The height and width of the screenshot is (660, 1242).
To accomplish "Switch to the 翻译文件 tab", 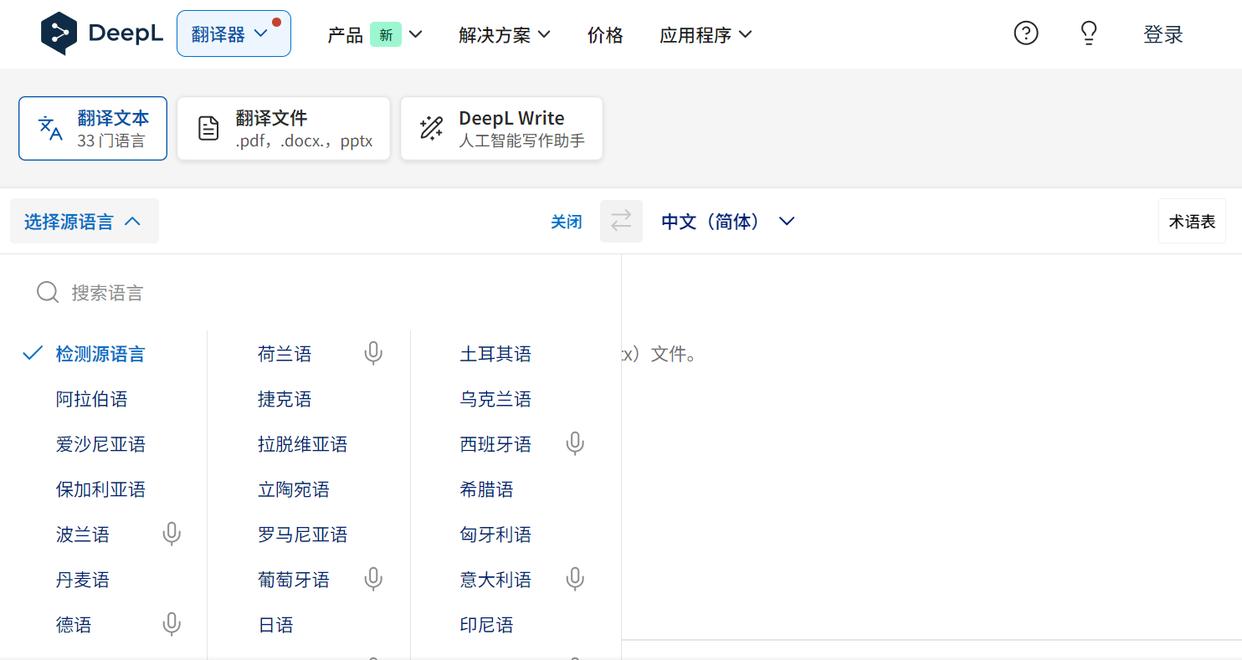I will tap(284, 128).
